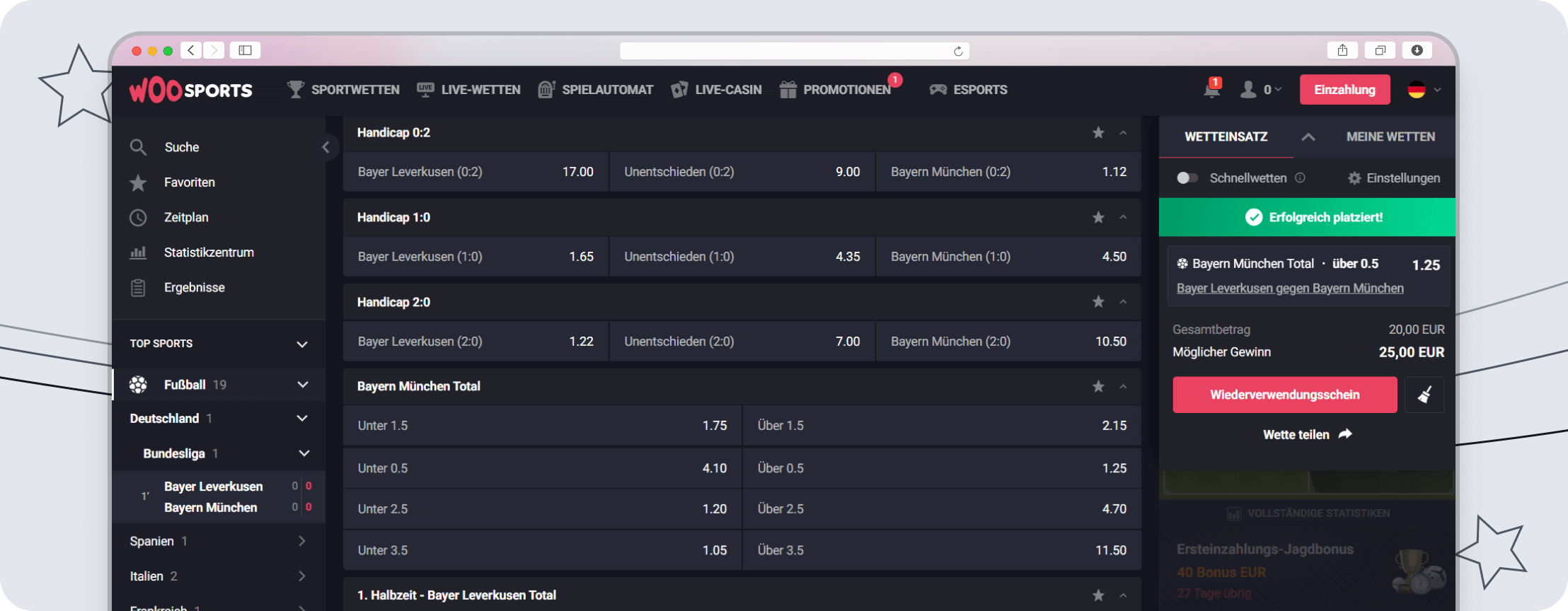The image size is (1568, 611).
Task: Open the German flag language dropdown
Action: point(1424,90)
